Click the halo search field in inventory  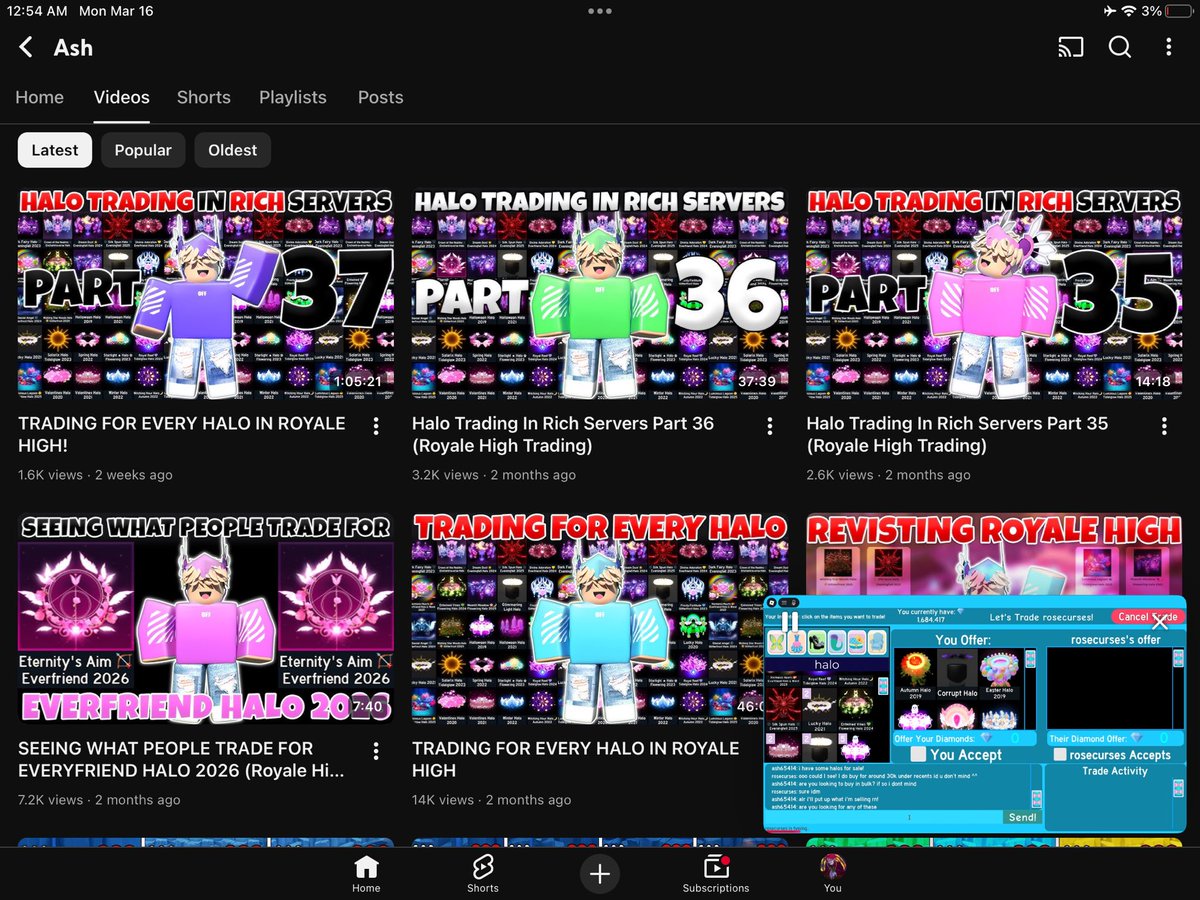pos(827,665)
